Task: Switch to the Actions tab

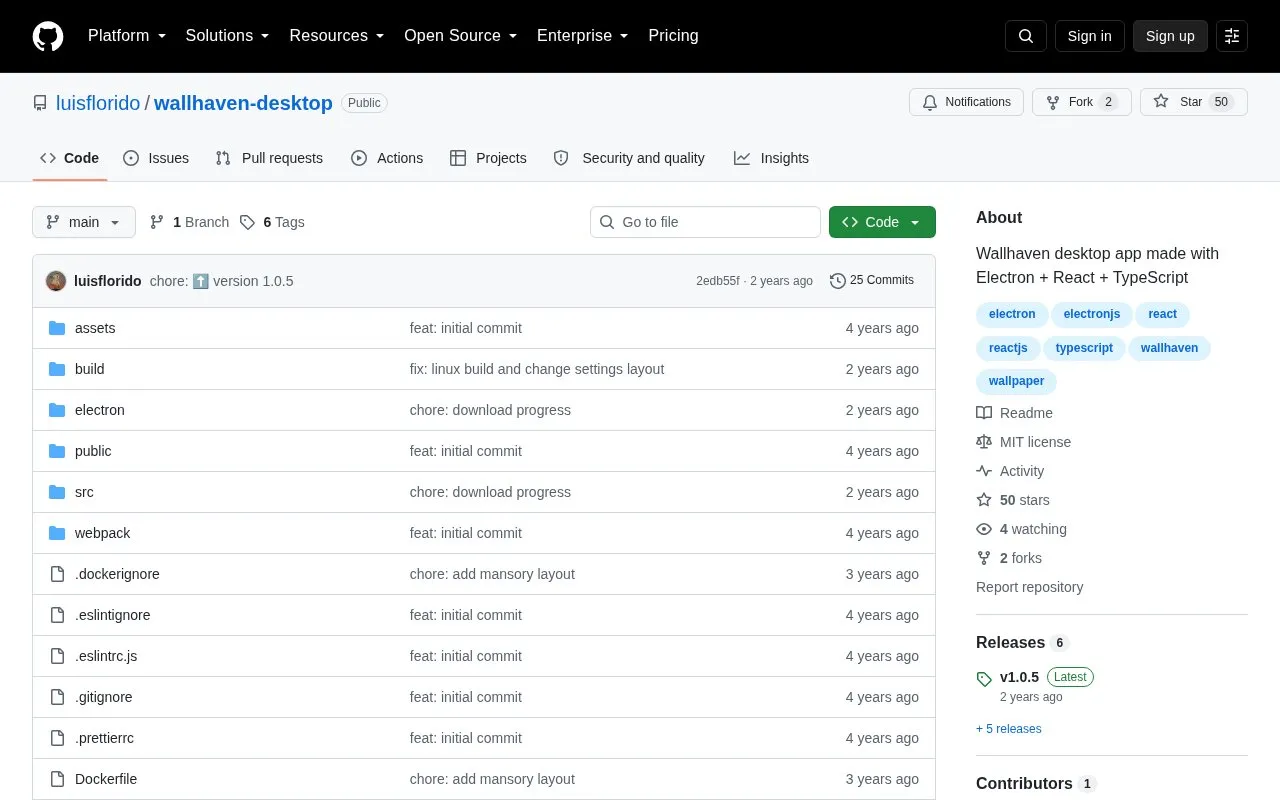Action: pos(387,158)
